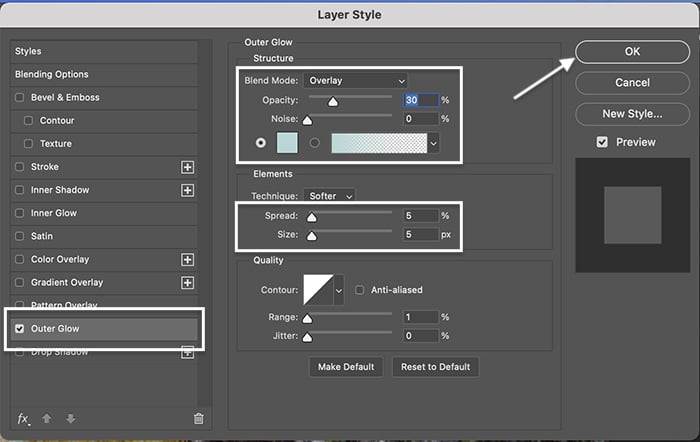
Task: Confirm with the OK button
Action: click(x=632, y=52)
